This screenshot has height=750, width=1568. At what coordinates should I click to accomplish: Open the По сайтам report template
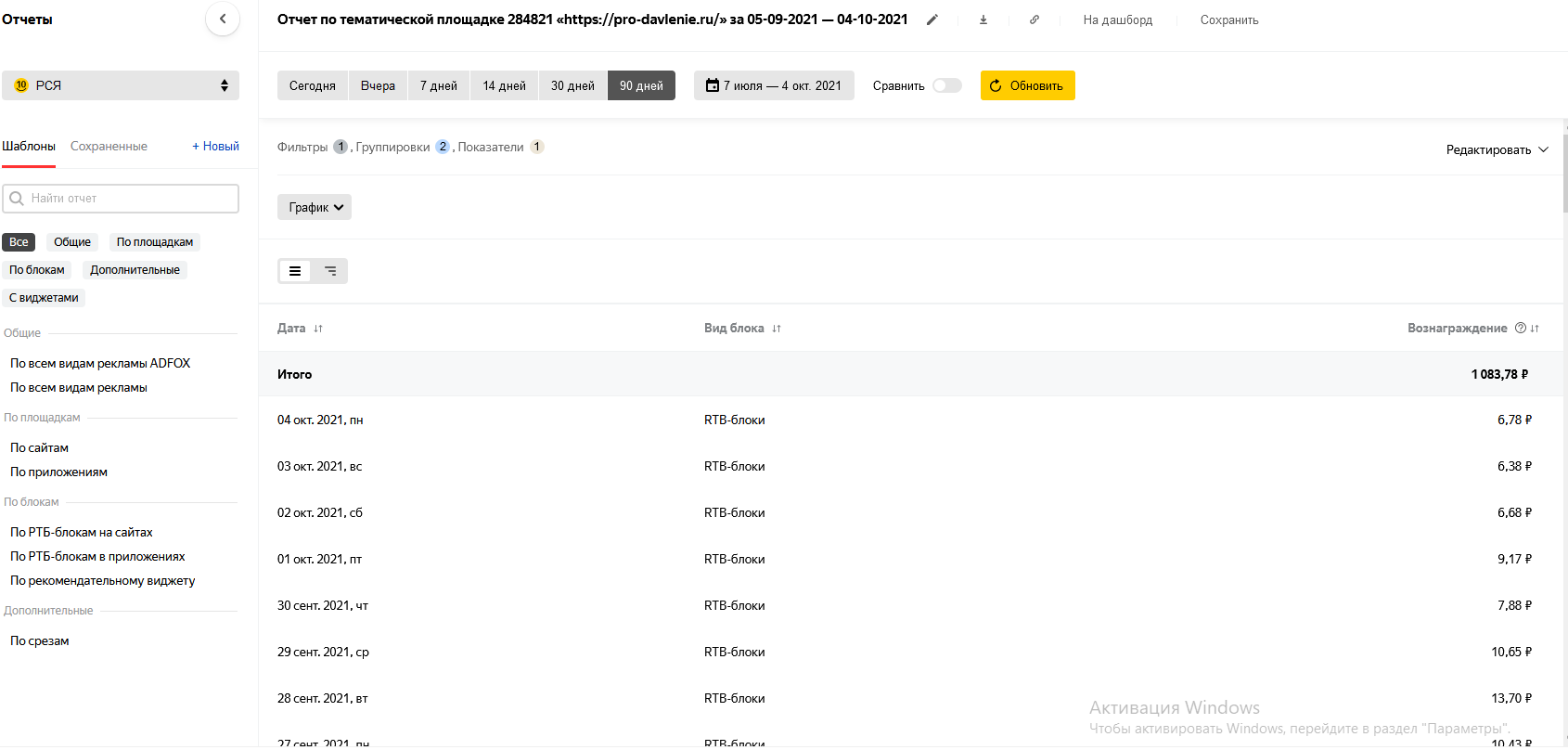pos(40,447)
